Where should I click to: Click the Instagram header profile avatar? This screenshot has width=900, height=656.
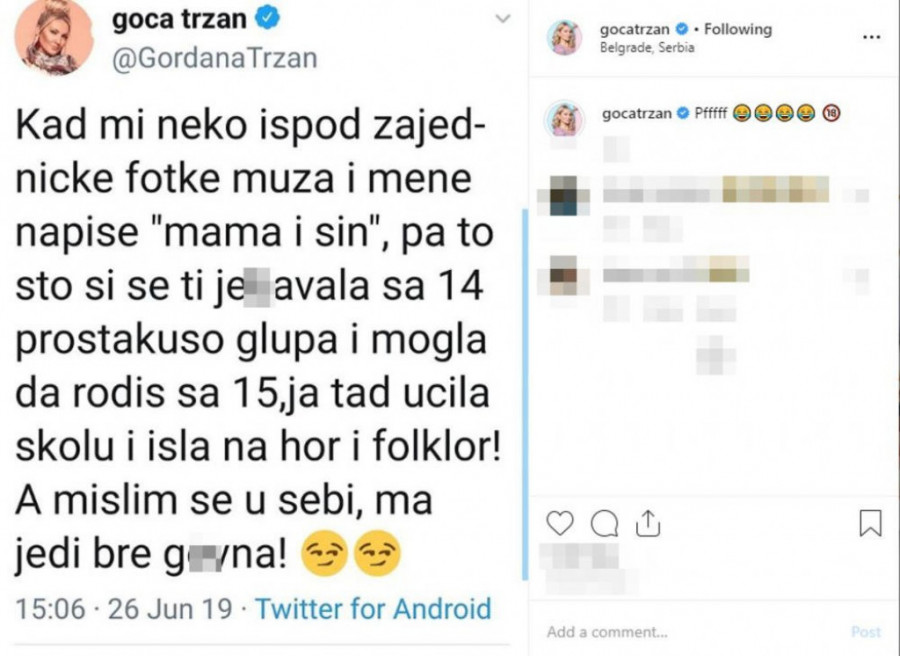[x=563, y=37]
